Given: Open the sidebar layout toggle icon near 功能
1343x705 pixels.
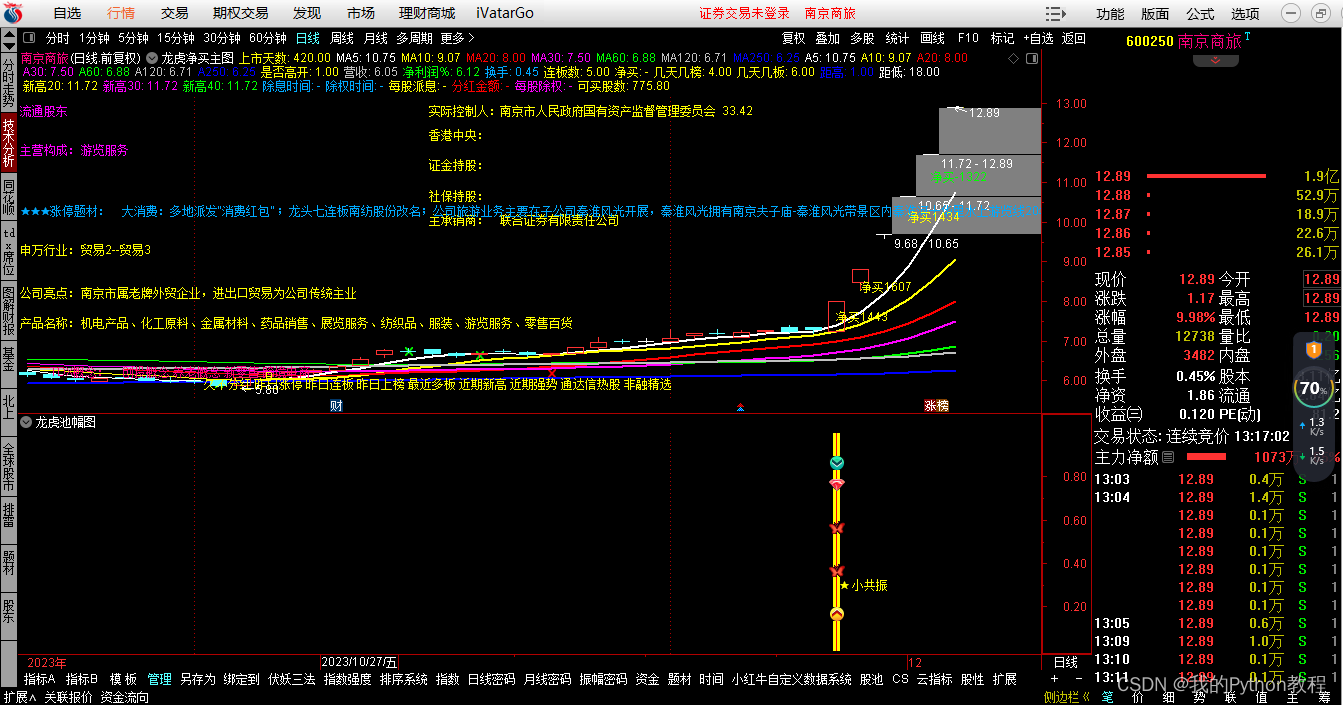Looking at the screenshot, I should pyautogui.click(x=1056, y=13).
